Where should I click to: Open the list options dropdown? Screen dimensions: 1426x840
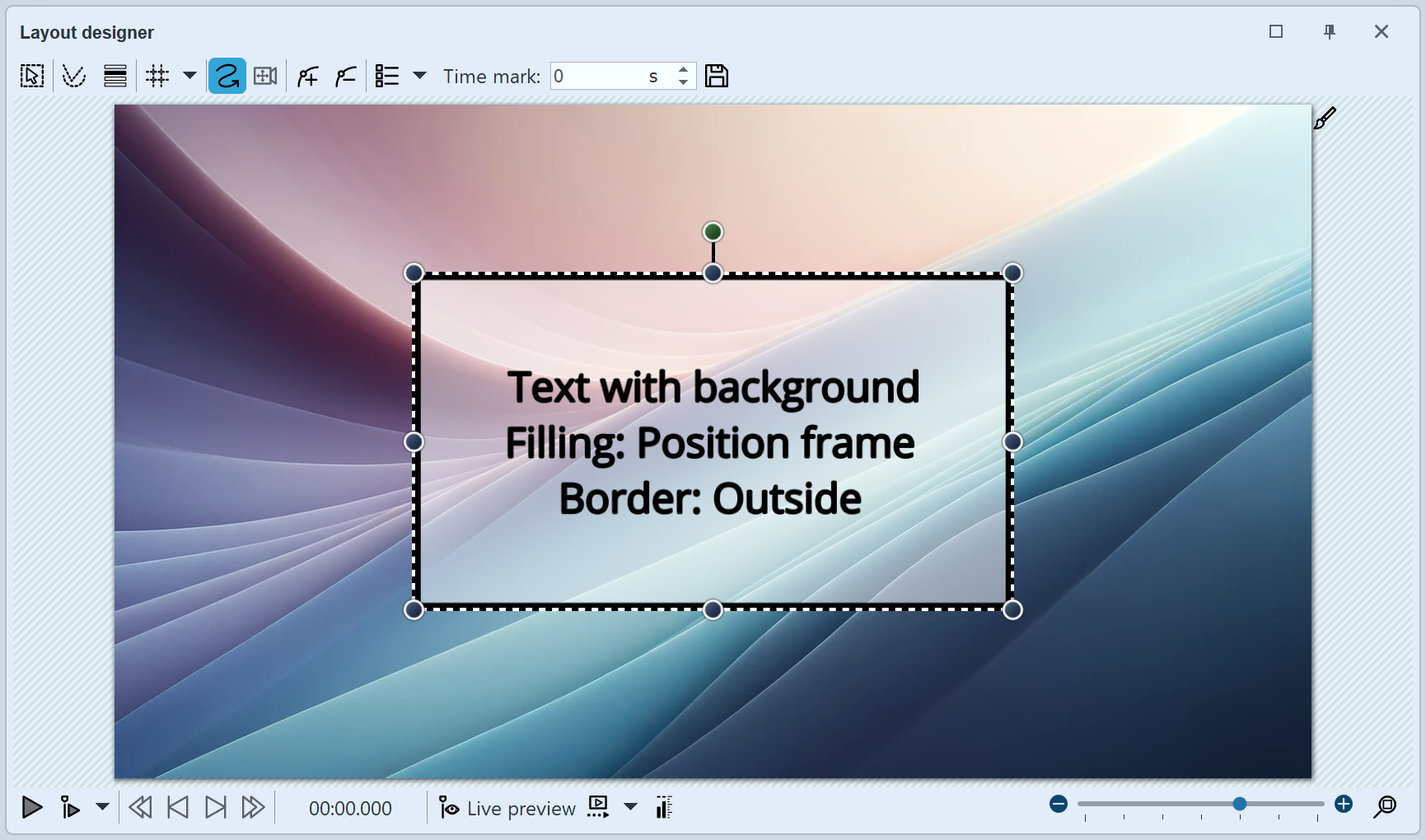[420, 75]
